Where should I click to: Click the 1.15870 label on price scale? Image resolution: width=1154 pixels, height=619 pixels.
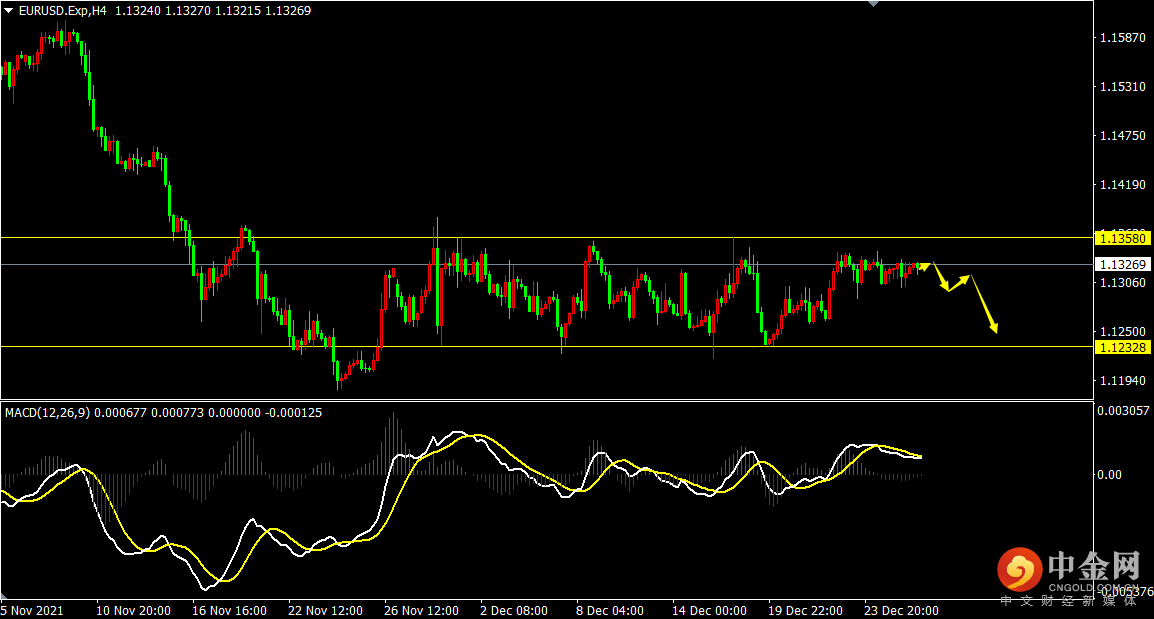[1122, 38]
